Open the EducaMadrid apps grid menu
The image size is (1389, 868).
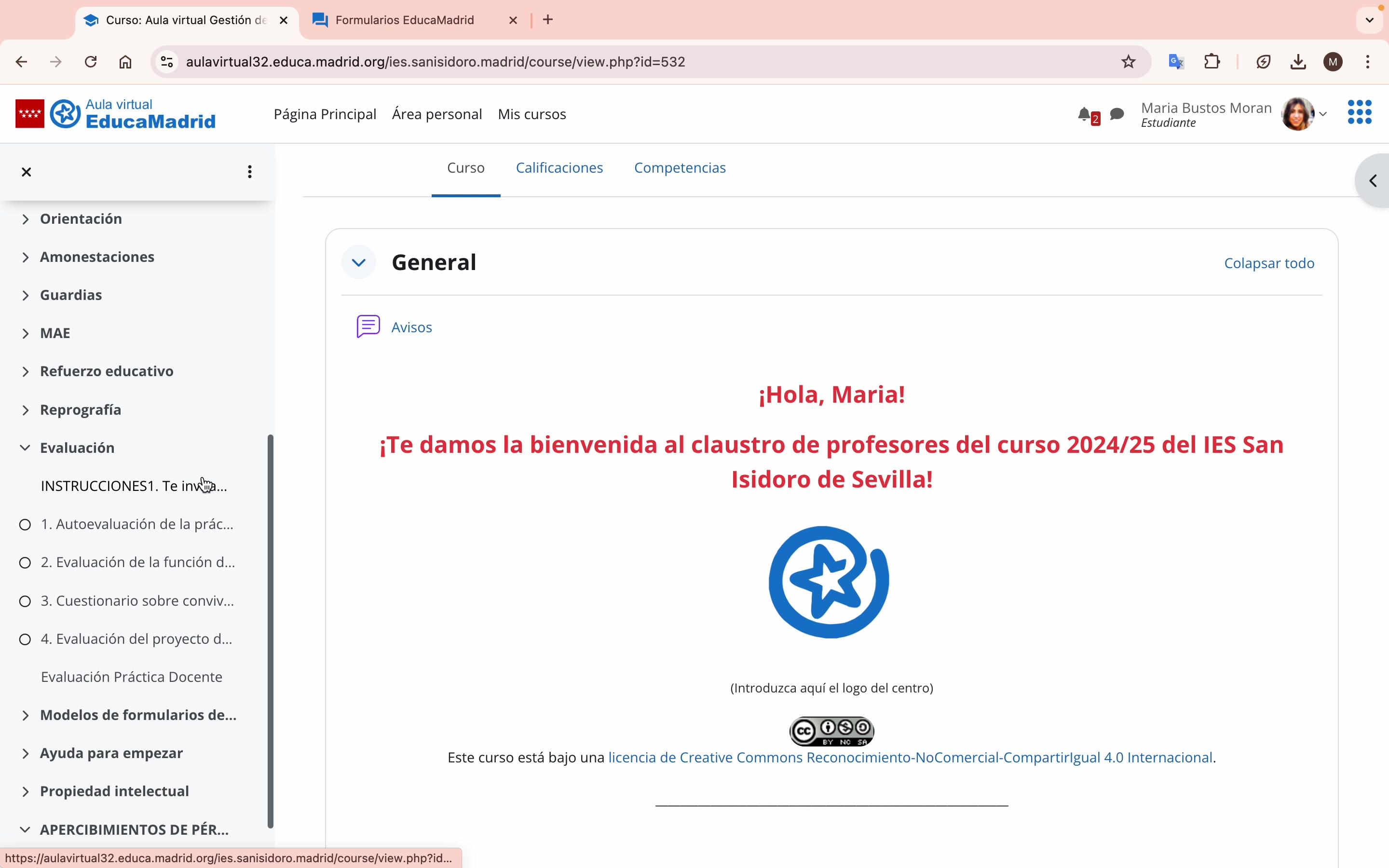(x=1359, y=112)
